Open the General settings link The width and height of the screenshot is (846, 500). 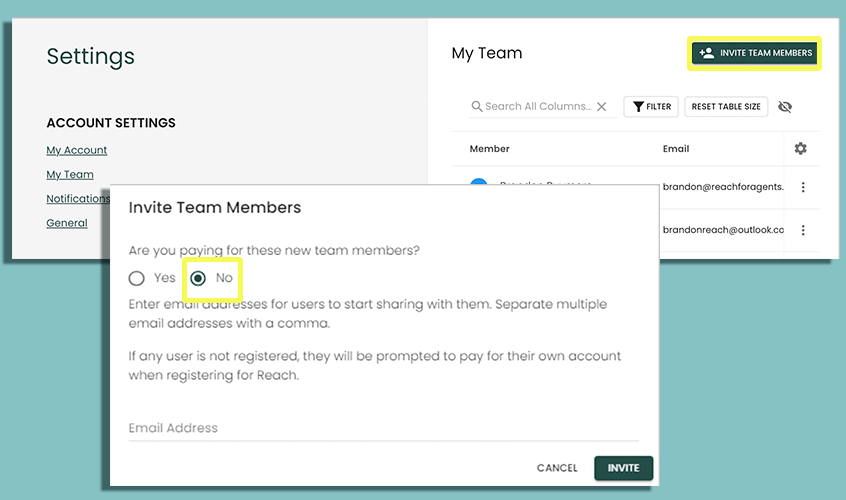pos(67,223)
